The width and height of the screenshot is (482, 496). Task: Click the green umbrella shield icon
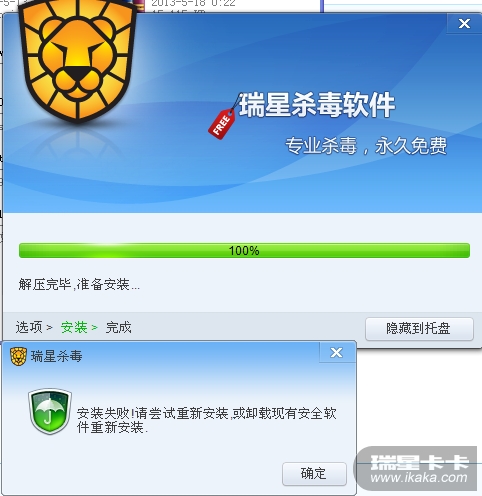click(x=50, y=411)
